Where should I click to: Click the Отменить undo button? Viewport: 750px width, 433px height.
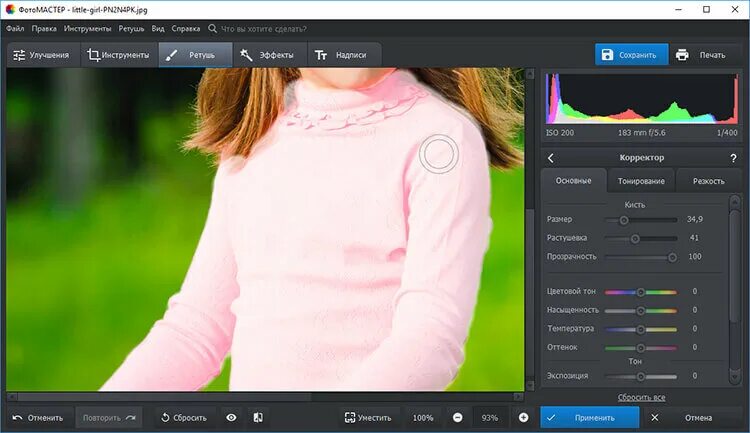39,418
